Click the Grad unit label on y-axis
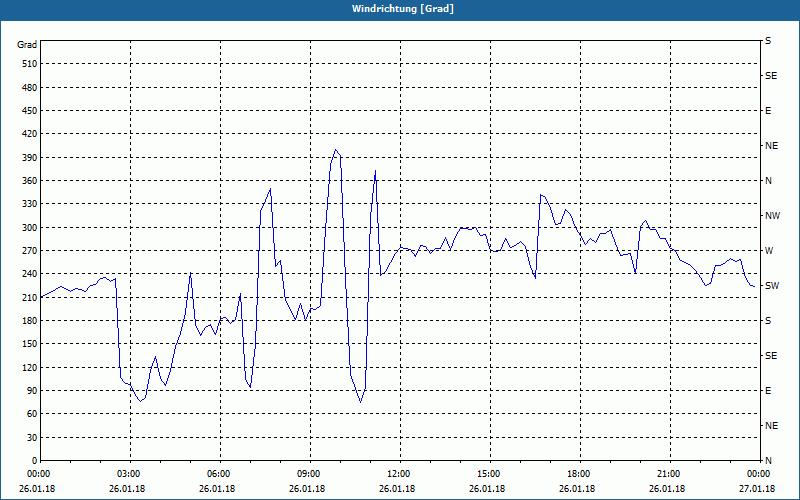Viewport: 800px width, 500px height. (x=27, y=45)
